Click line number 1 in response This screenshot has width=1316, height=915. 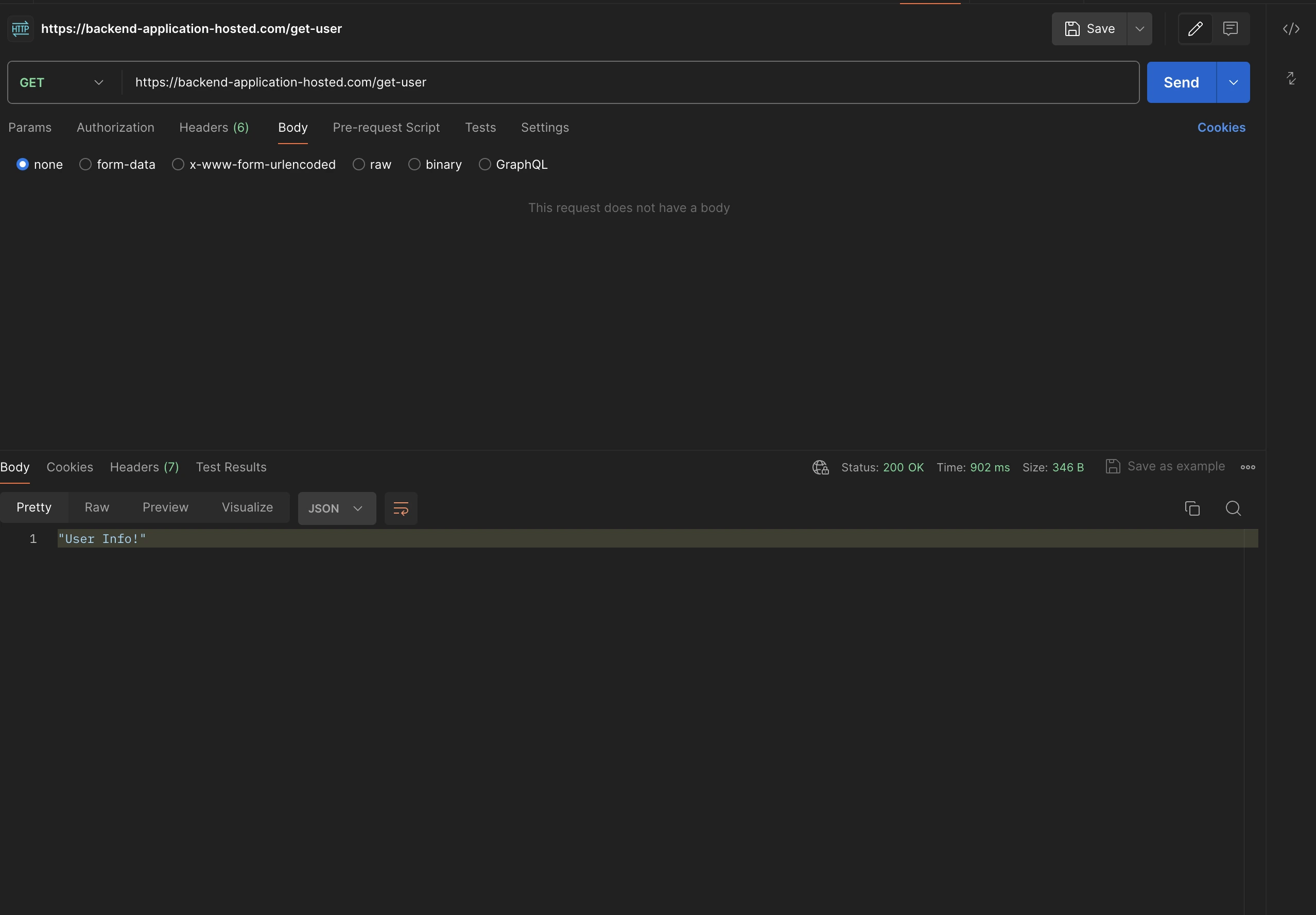33,539
